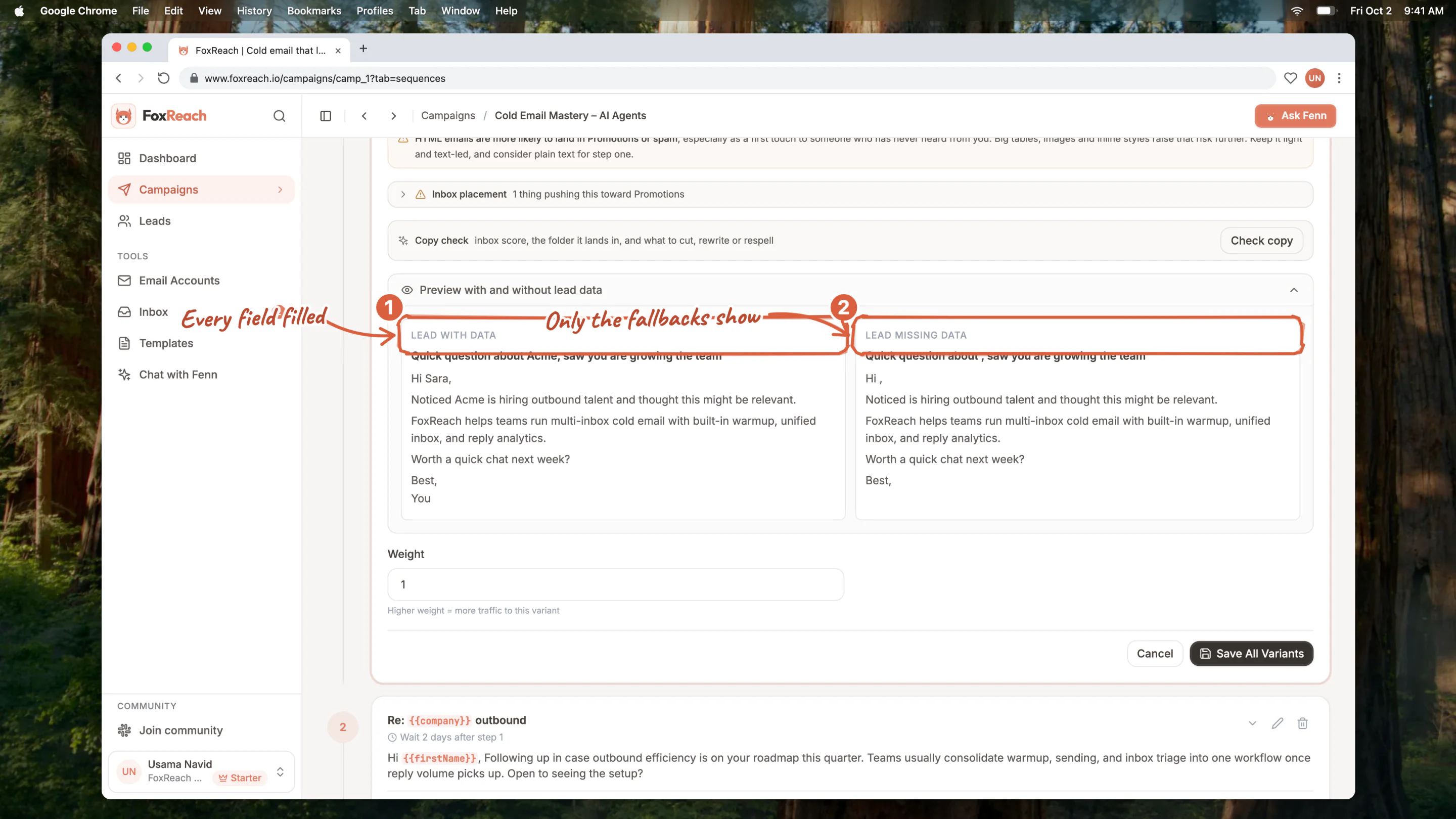
Task: Expand step 2 with the chevron
Action: 1253,723
